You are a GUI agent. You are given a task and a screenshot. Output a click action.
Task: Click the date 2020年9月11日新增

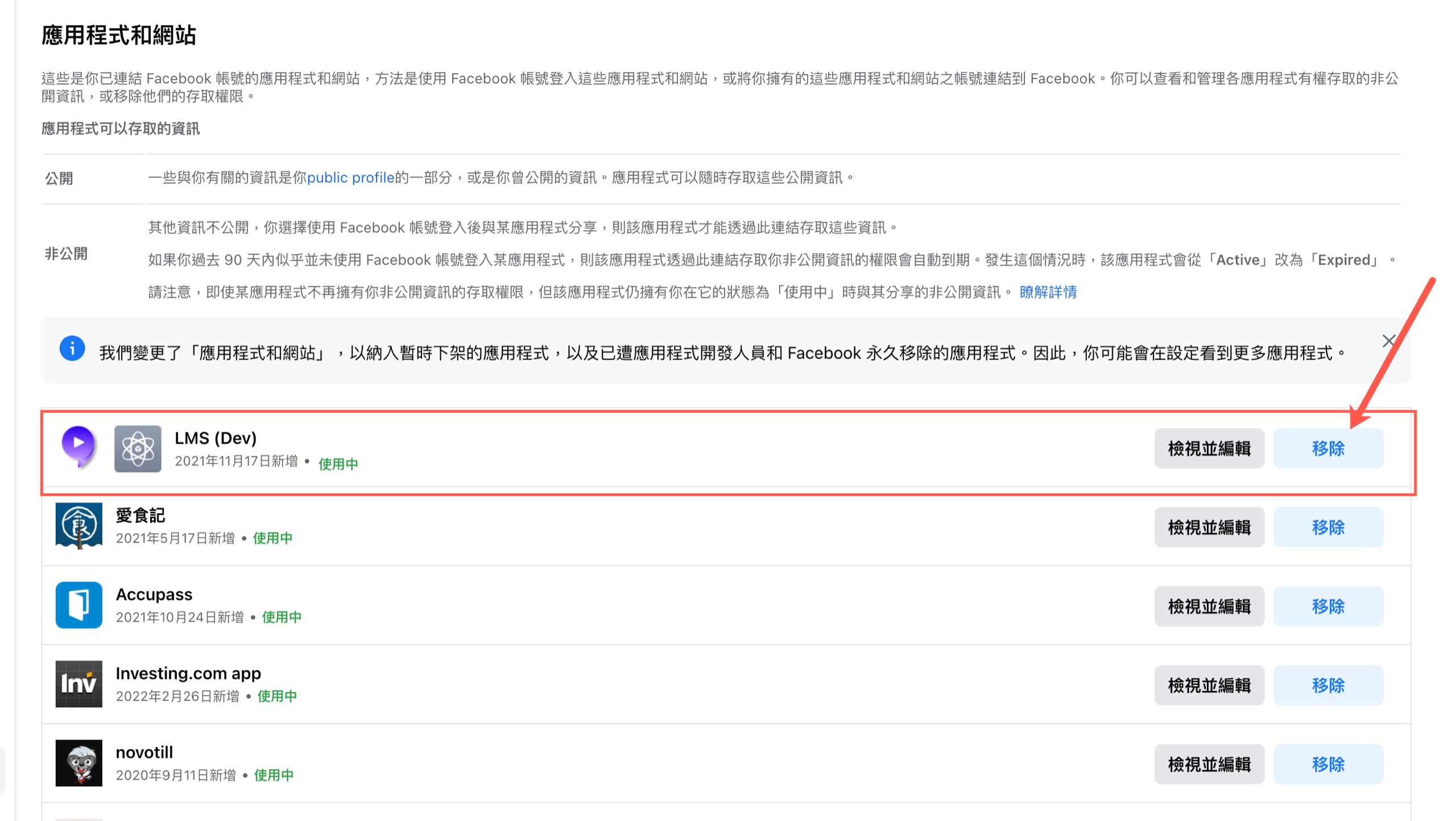(x=176, y=775)
